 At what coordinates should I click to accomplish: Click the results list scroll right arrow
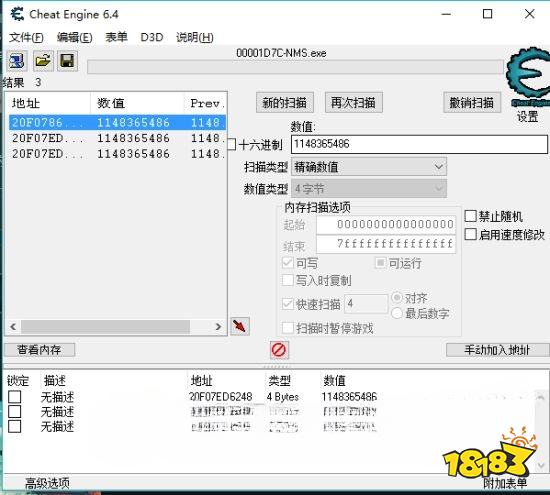click(x=218, y=327)
